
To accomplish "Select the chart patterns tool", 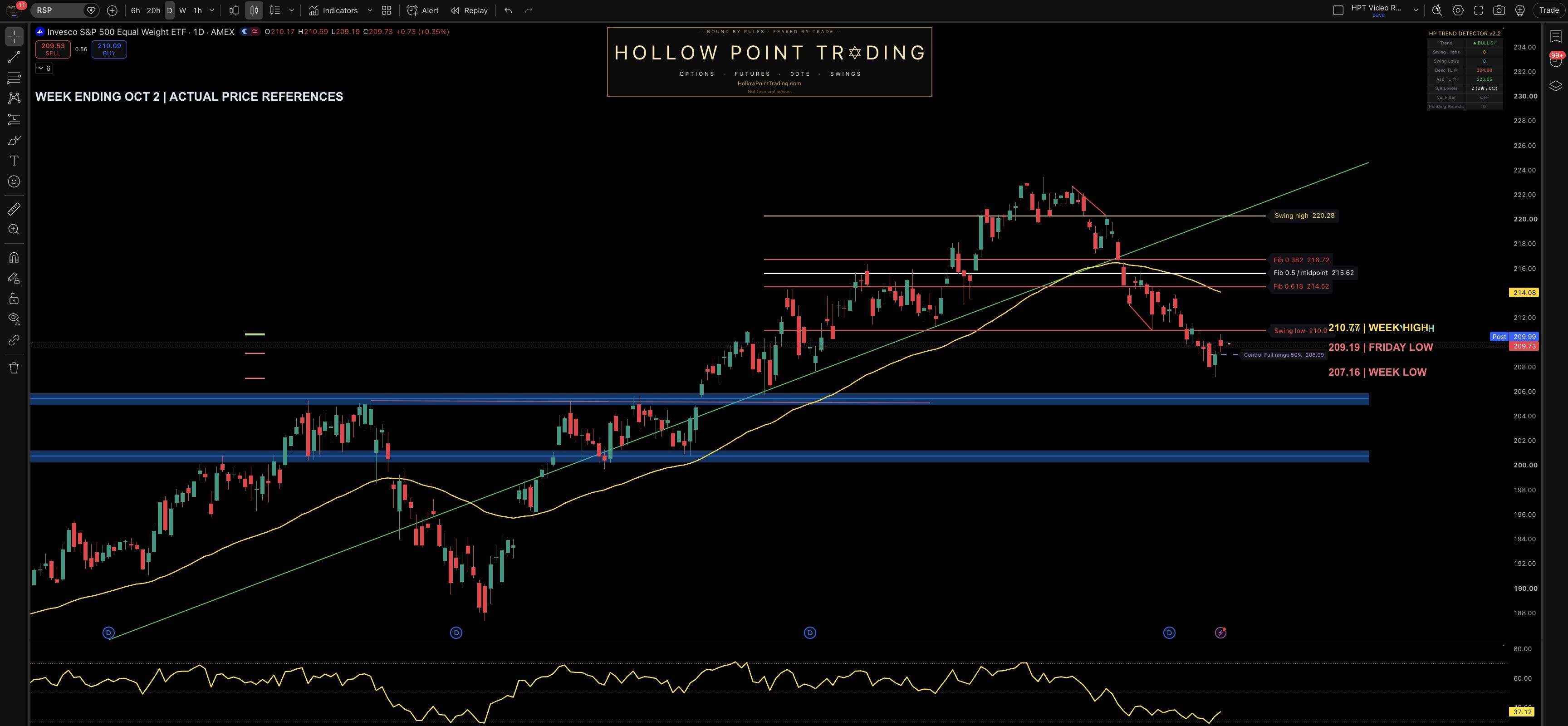I will (x=14, y=98).
